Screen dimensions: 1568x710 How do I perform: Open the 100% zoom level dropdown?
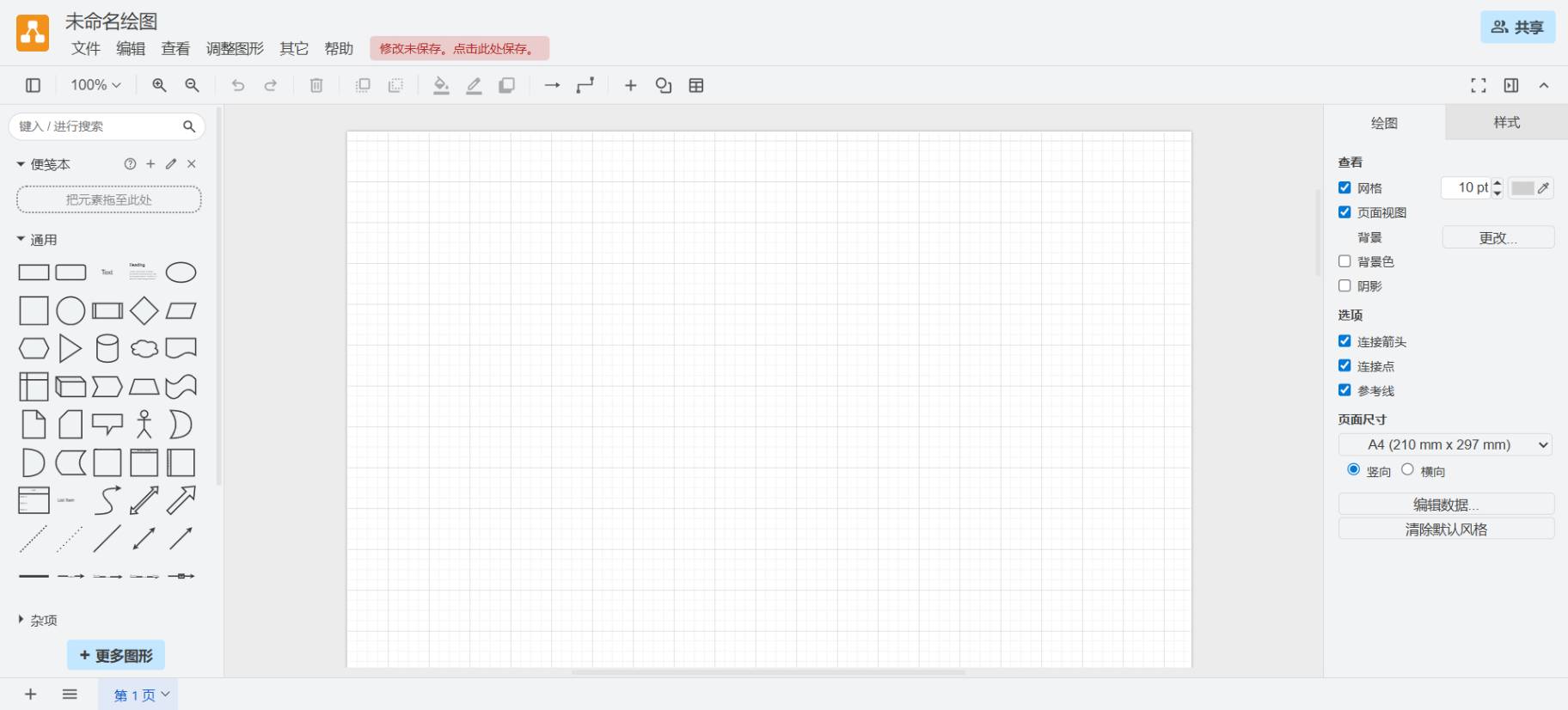tap(95, 85)
